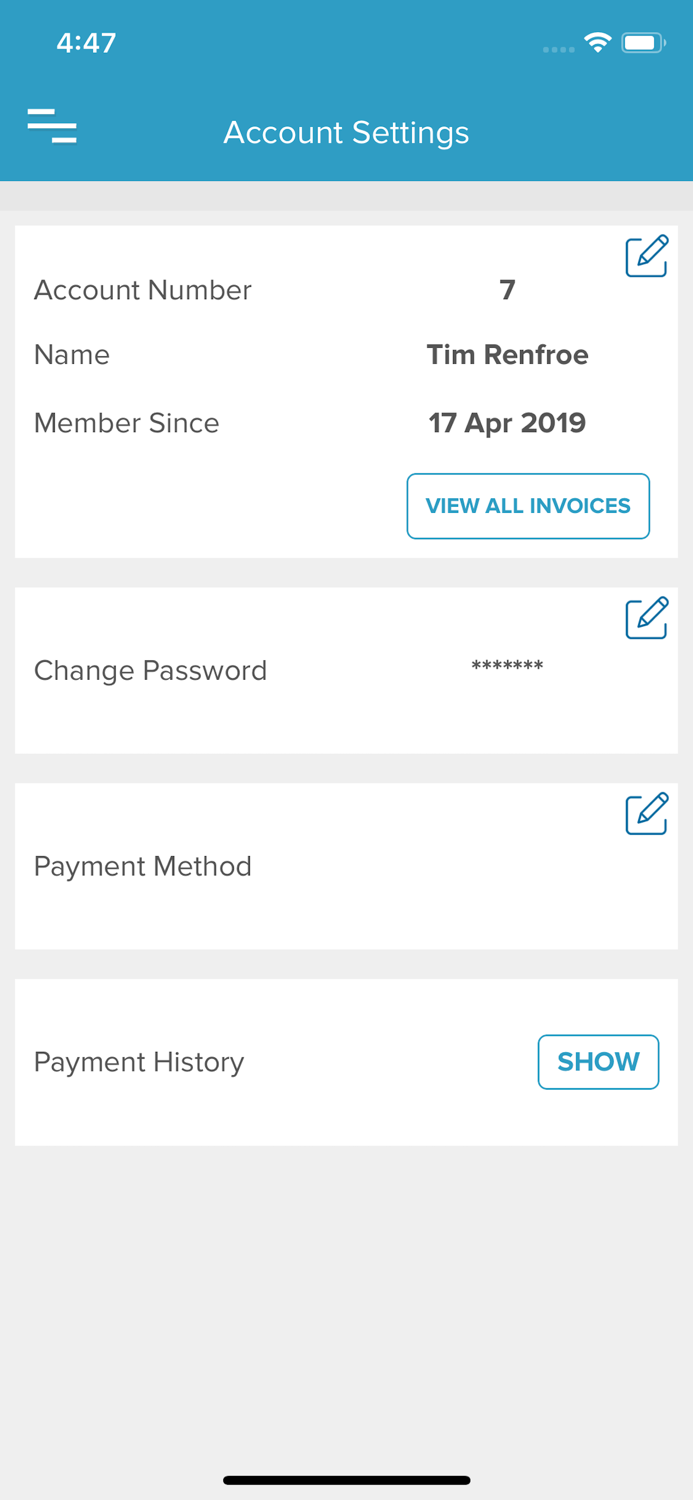
Task: Show the Payment History
Action: click(598, 1061)
